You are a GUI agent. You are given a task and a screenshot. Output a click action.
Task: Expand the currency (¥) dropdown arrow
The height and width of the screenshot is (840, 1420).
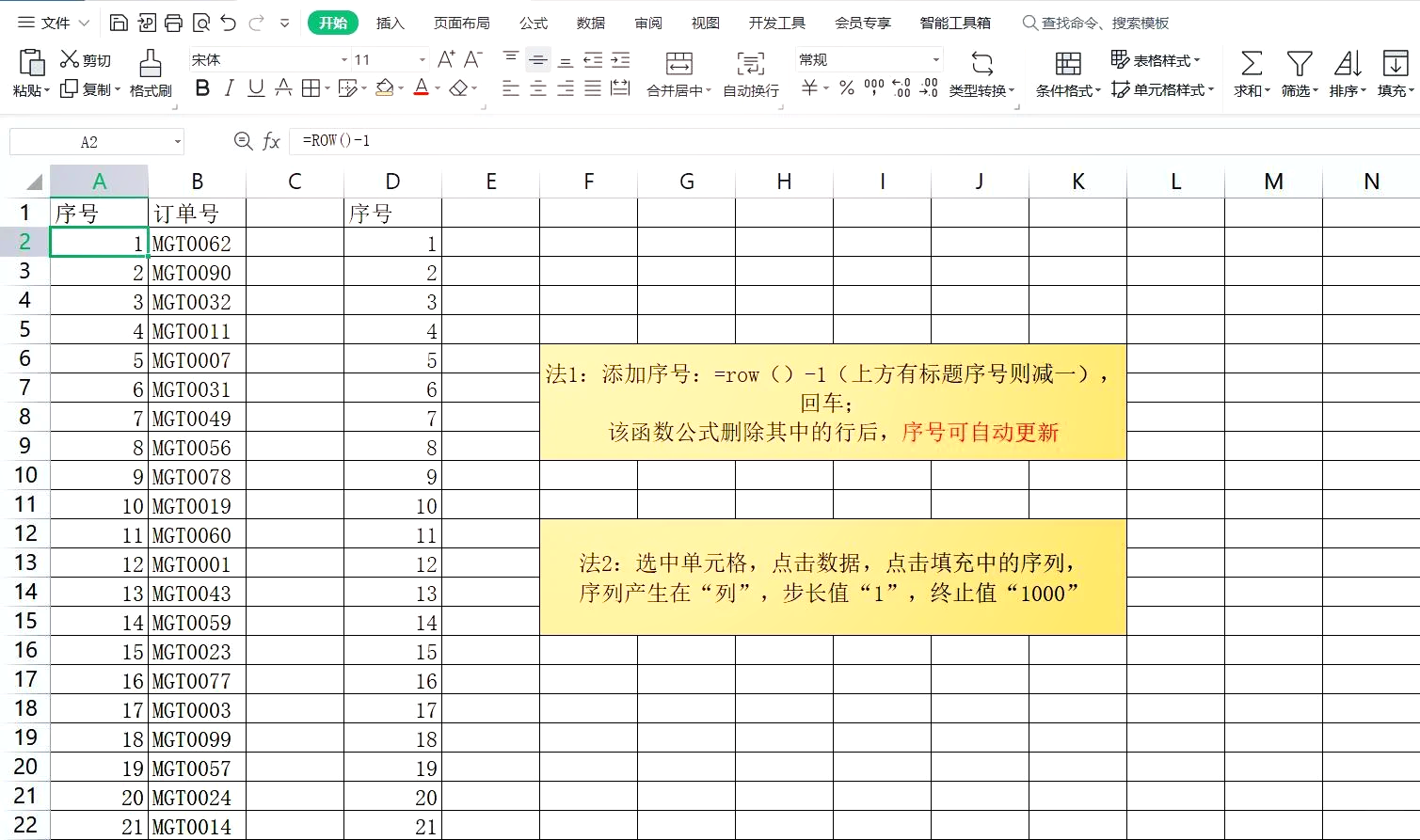(x=825, y=88)
